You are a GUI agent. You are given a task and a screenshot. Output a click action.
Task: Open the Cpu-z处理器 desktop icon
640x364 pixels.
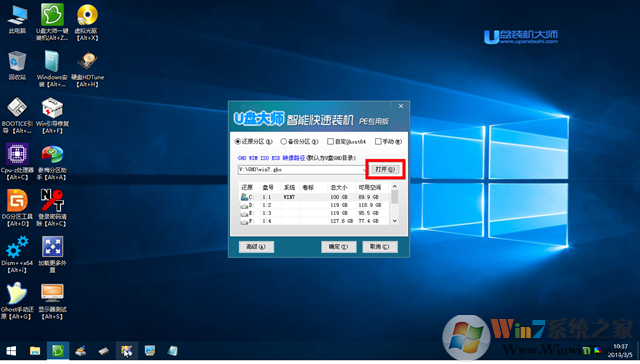pyautogui.click(x=17, y=162)
